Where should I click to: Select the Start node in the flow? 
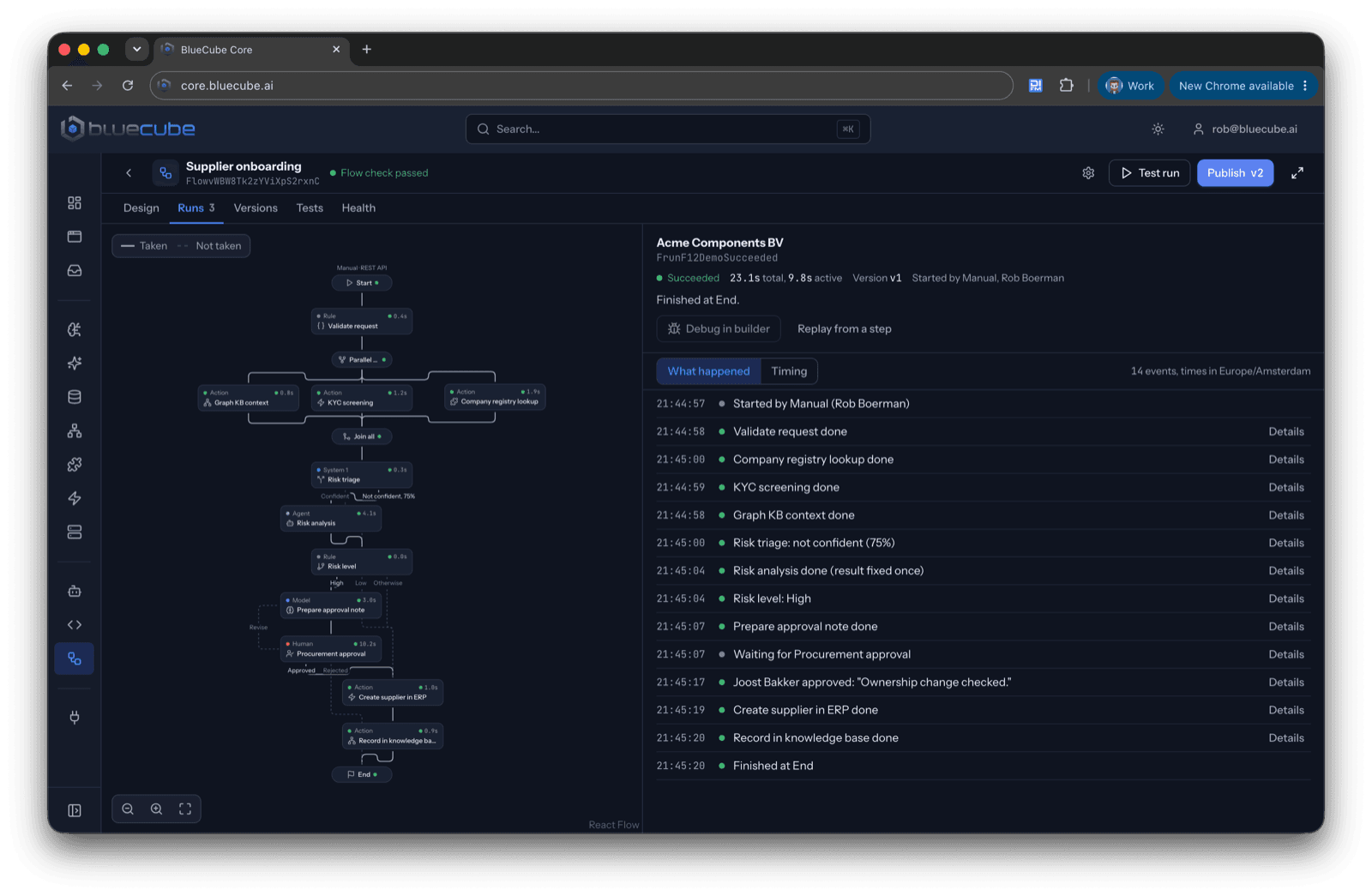click(x=362, y=283)
